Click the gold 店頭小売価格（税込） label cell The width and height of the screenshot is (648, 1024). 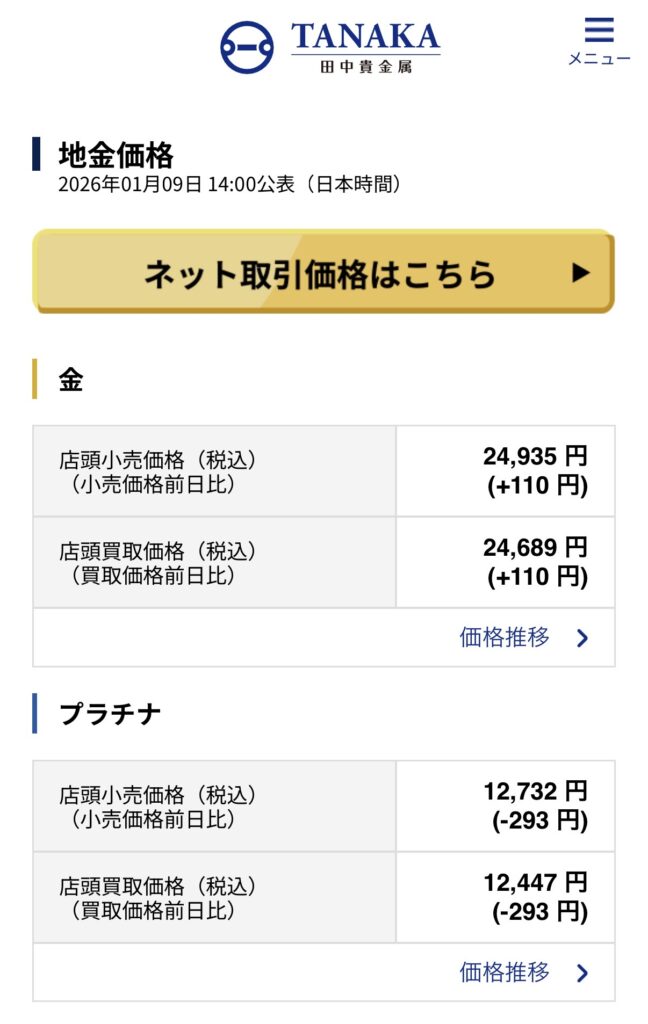point(158,460)
